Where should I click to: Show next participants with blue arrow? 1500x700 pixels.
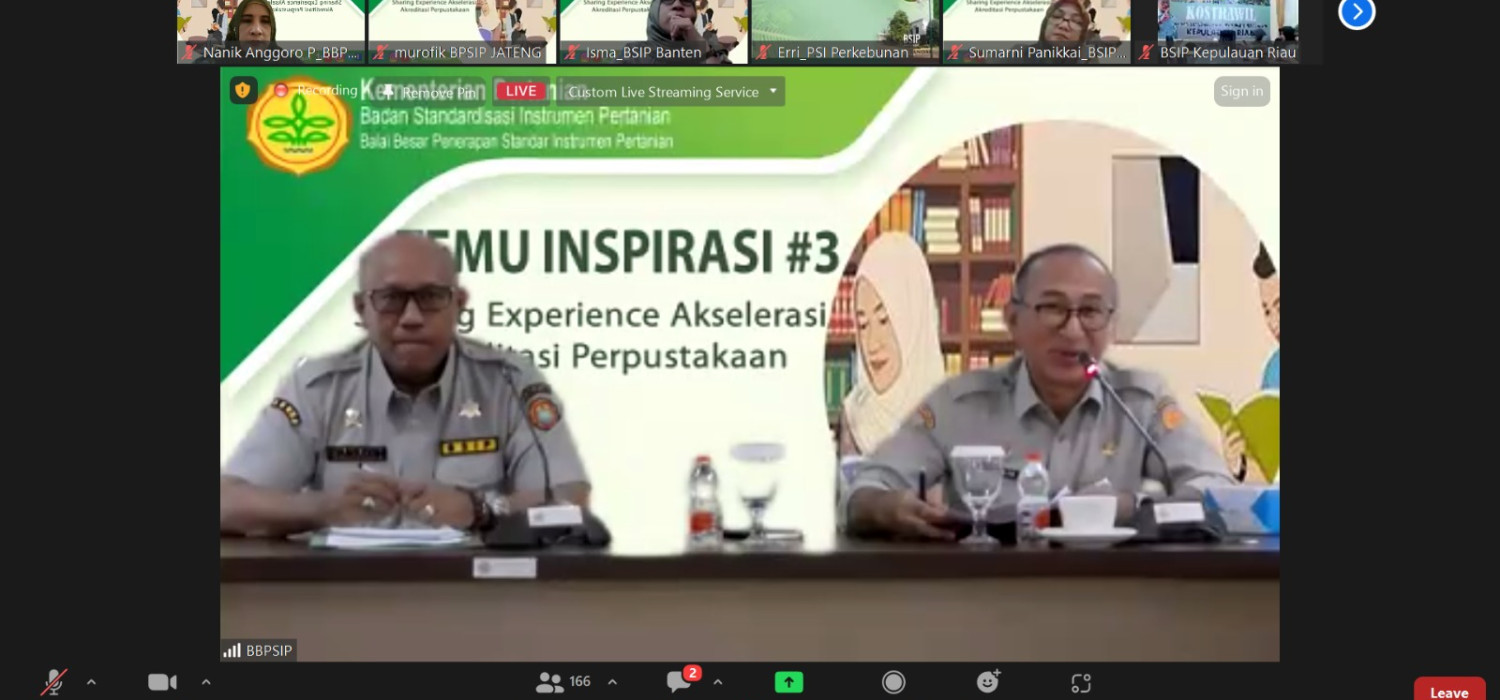click(1356, 12)
